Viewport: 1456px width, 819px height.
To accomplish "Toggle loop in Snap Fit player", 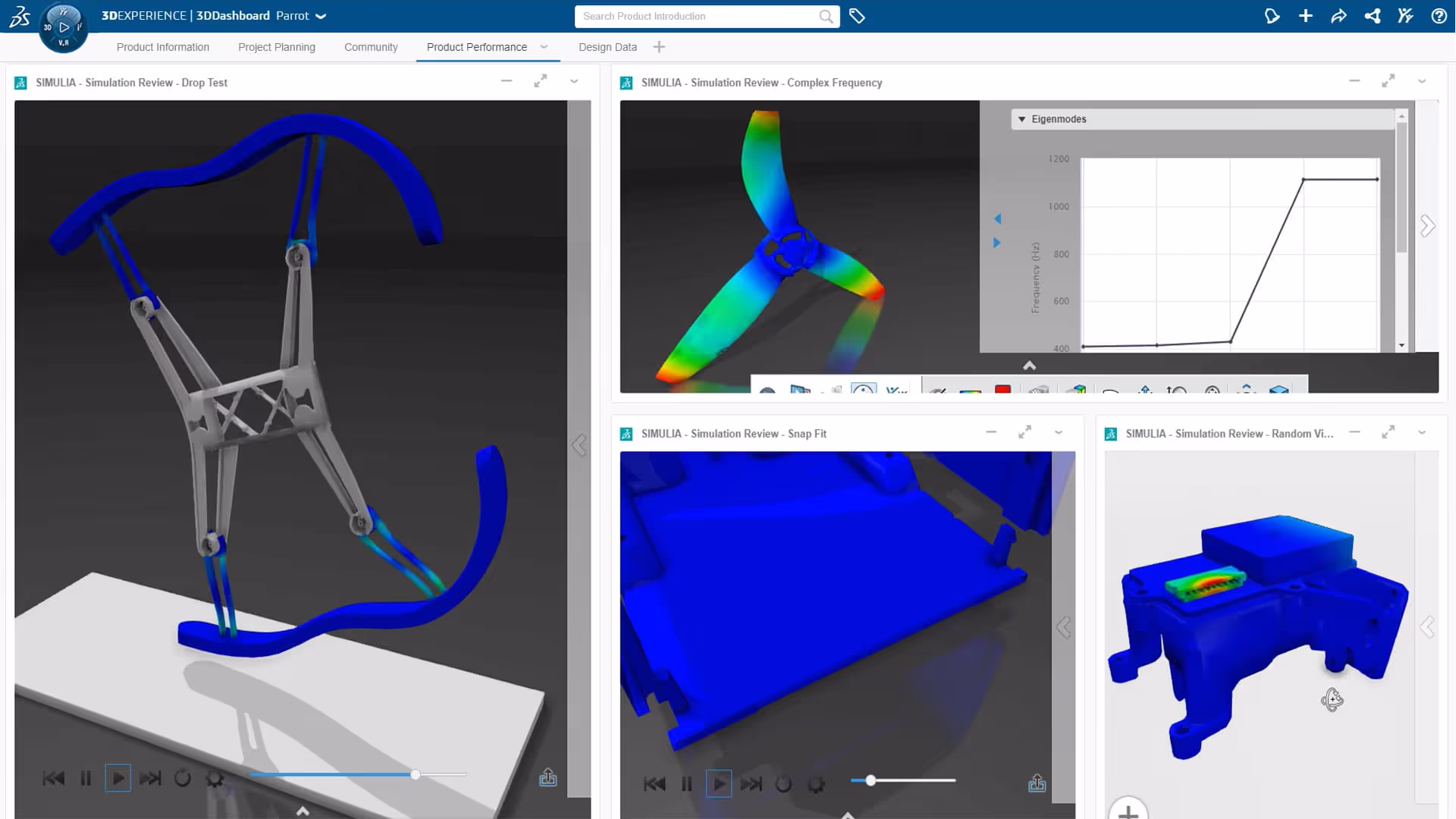I will pos(783,783).
